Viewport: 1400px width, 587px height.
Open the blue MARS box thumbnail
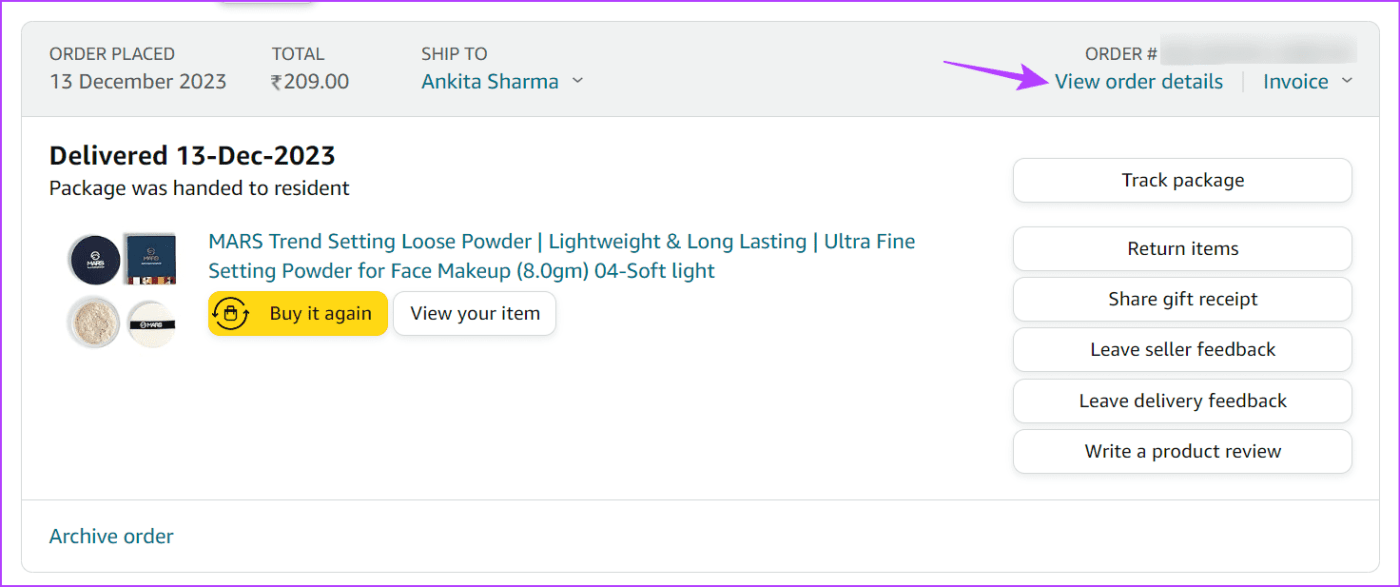149,258
